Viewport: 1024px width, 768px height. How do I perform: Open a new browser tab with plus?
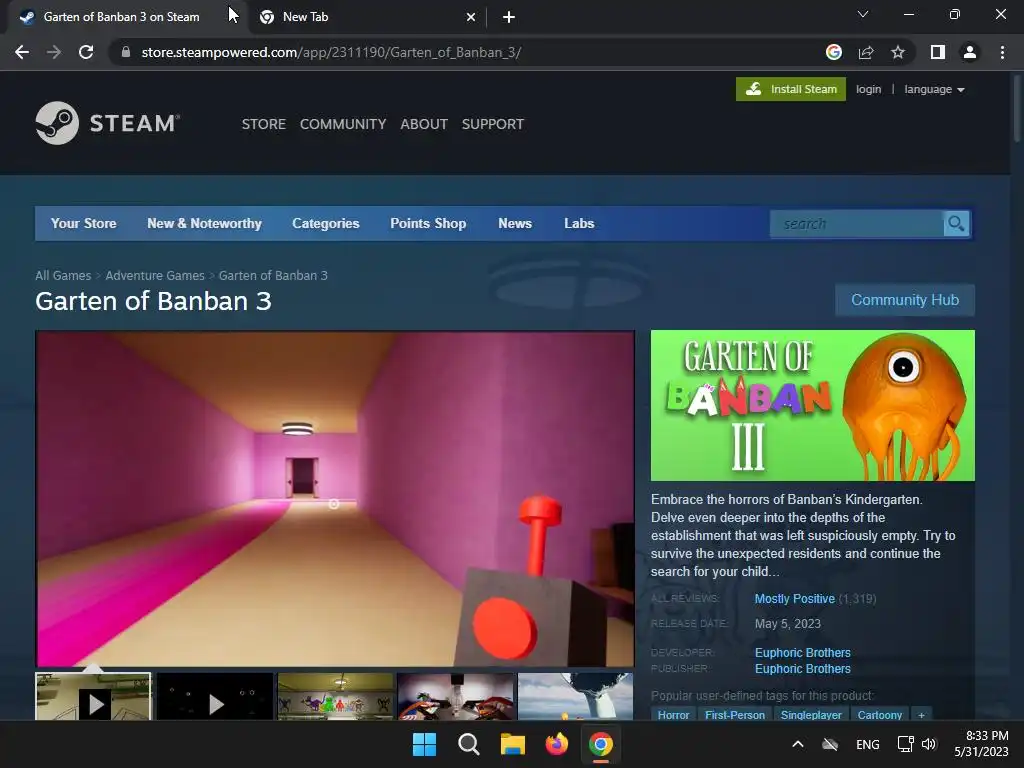pyautogui.click(x=509, y=17)
